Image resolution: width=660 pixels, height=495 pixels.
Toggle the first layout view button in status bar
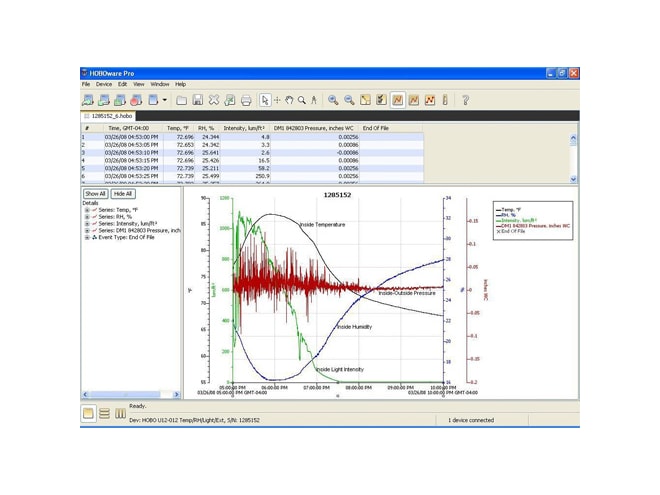tap(89, 413)
